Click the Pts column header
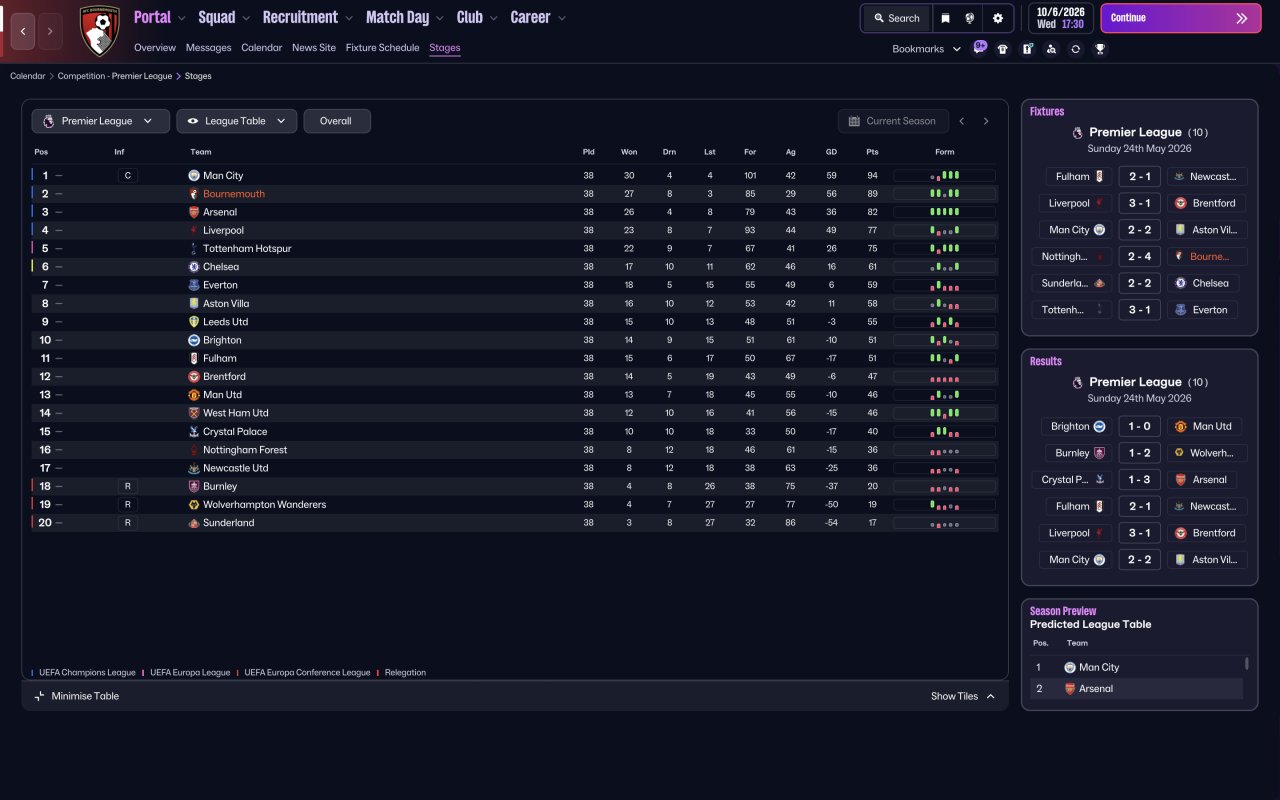Image resolution: width=1280 pixels, height=800 pixels. click(x=872, y=152)
